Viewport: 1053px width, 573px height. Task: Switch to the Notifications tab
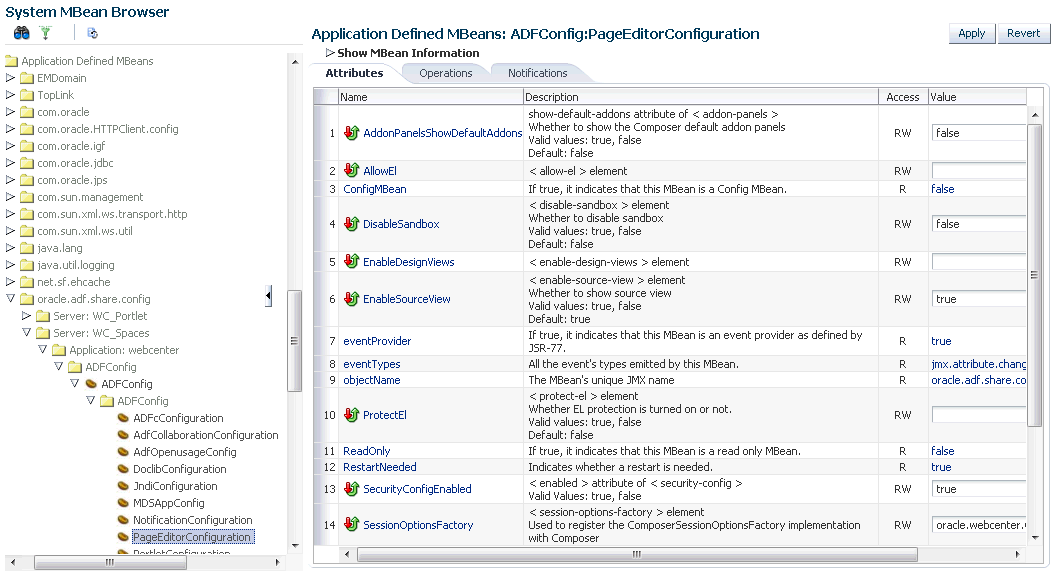537,73
